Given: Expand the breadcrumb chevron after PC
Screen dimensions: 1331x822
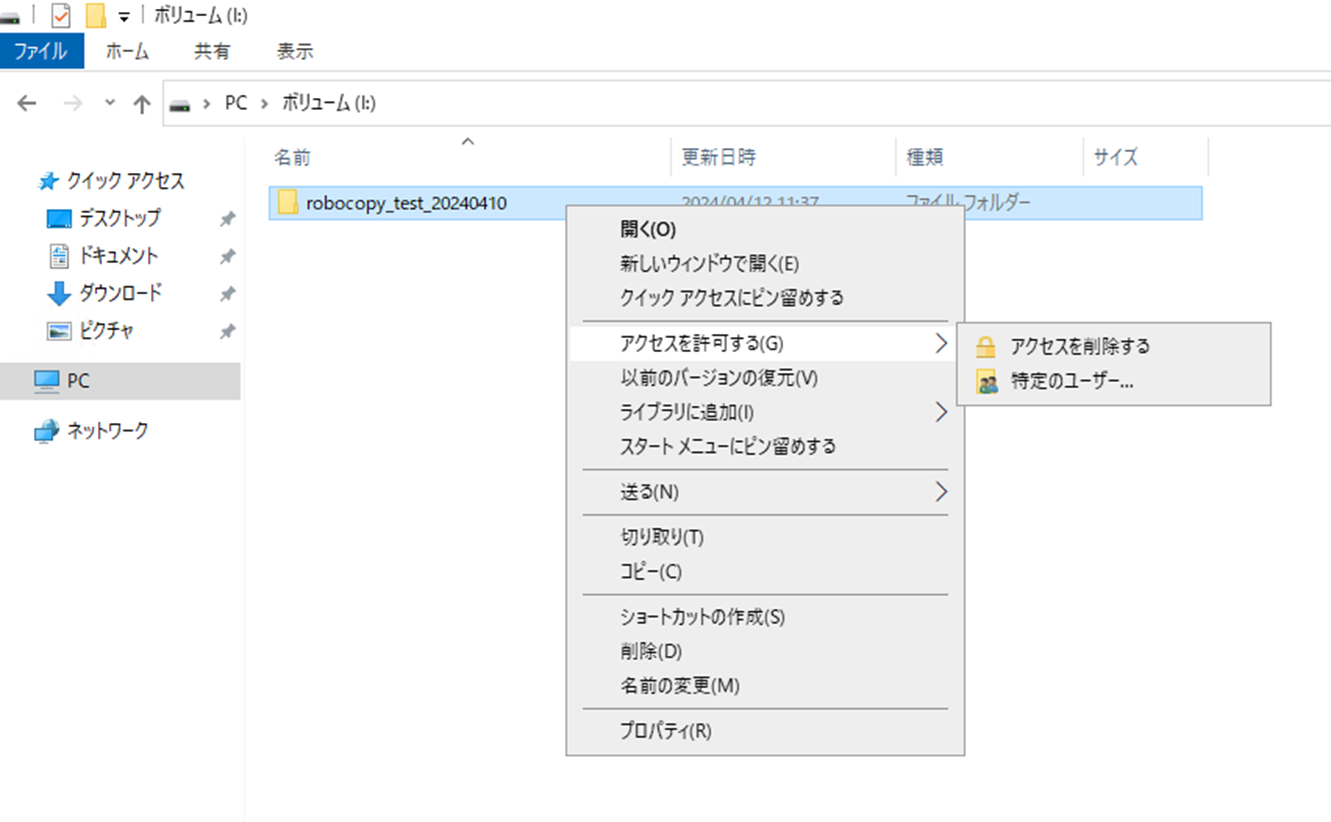Looking at the screenshot, I should click(x=265, y=103).
